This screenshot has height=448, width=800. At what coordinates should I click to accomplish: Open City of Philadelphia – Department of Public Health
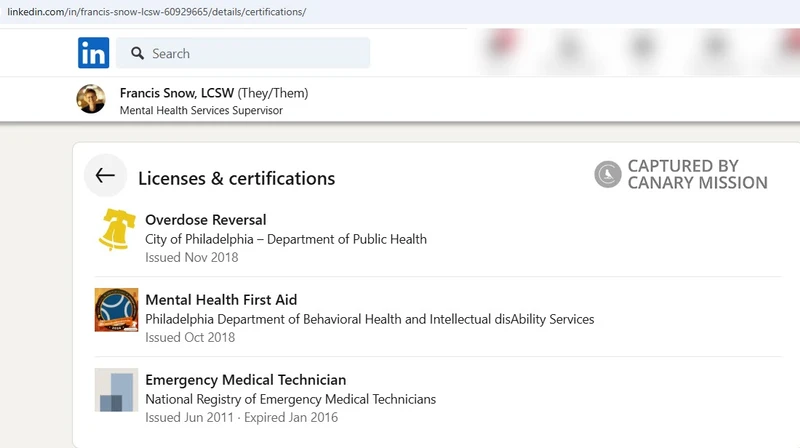tap(286, 239)
